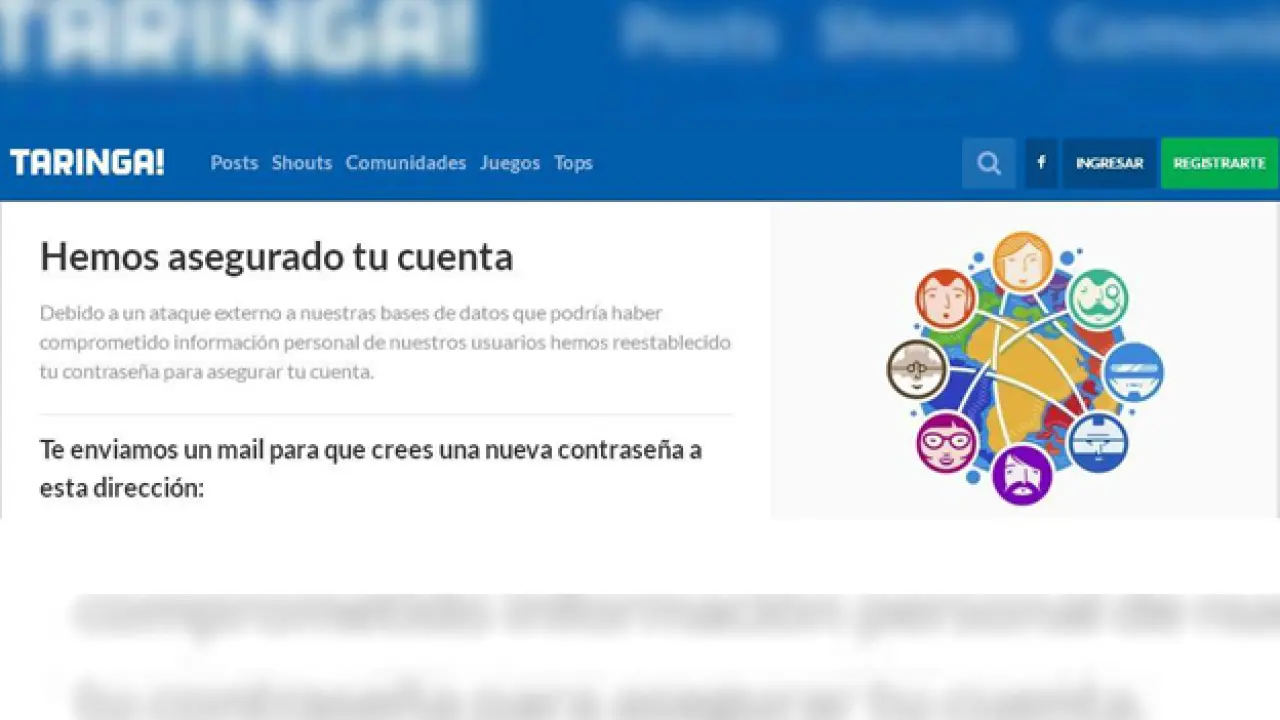Click the orange-haired avatar at top of globe
The image size is (1280, 720).
1022,261
